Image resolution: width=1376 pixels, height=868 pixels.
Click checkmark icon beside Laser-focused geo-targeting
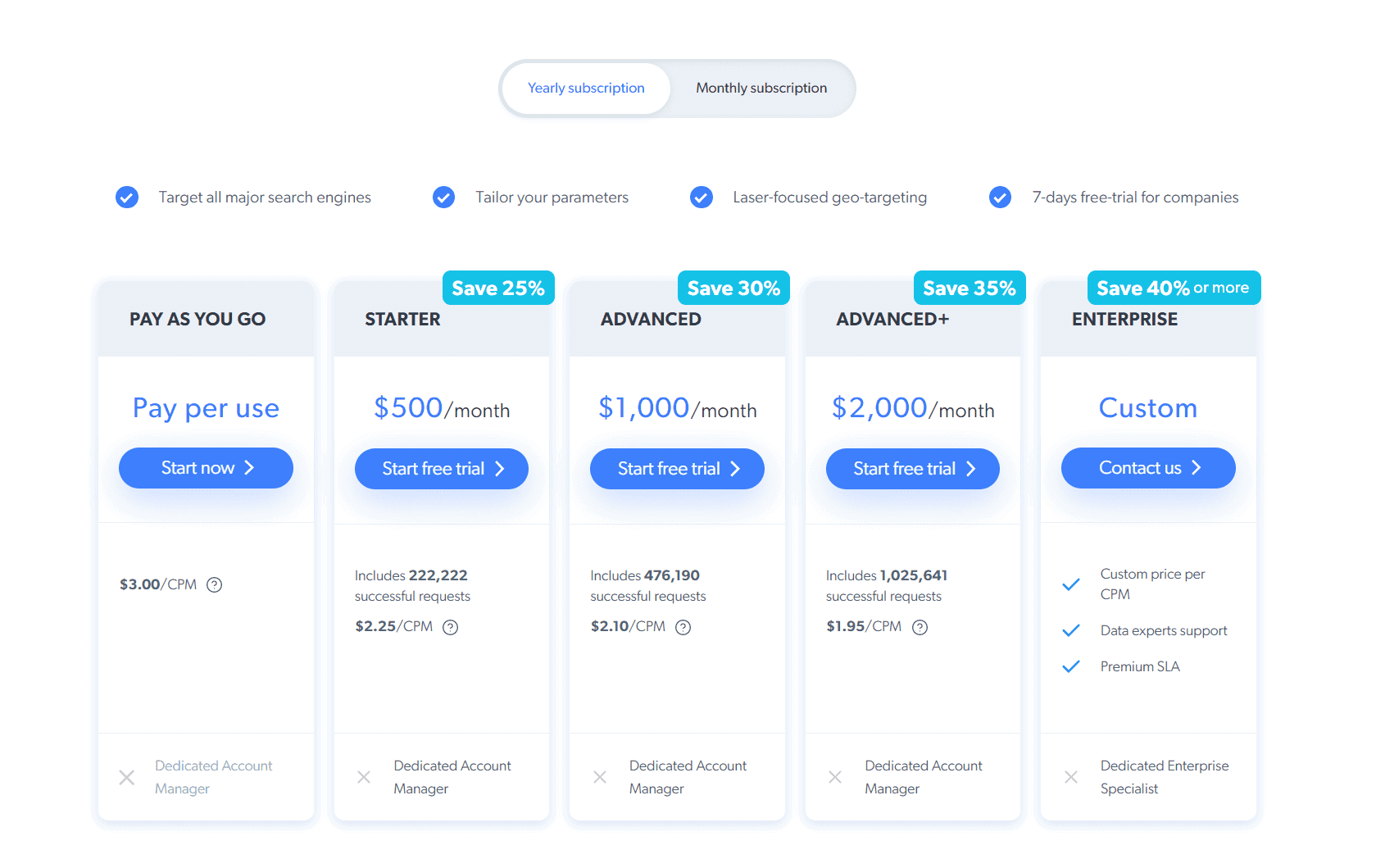(702, 198)
